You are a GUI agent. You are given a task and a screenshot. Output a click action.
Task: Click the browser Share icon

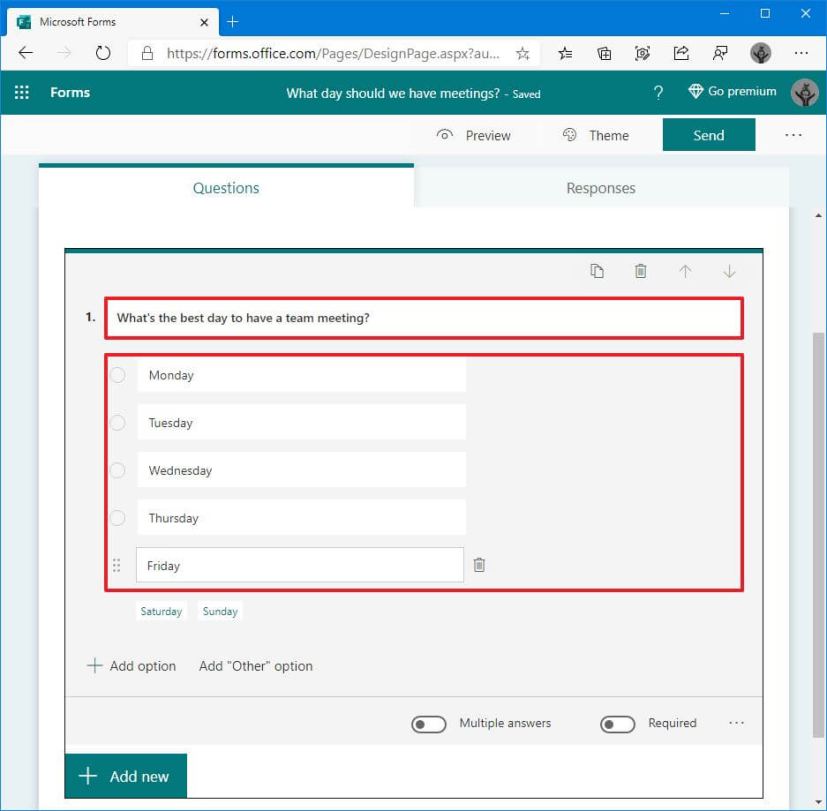(681, 53)
